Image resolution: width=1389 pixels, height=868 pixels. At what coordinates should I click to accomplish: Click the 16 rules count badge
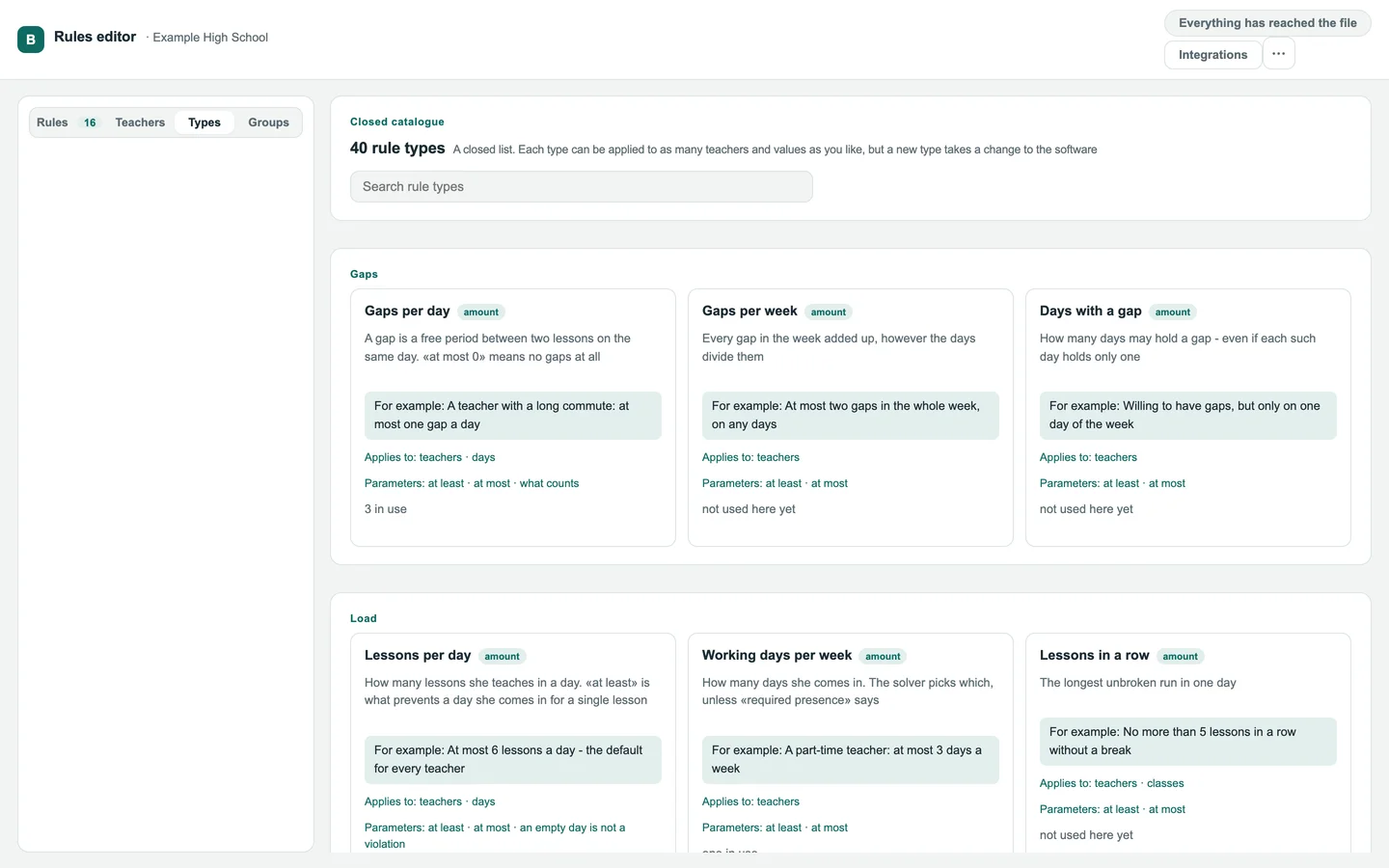(x=90, y=123)
